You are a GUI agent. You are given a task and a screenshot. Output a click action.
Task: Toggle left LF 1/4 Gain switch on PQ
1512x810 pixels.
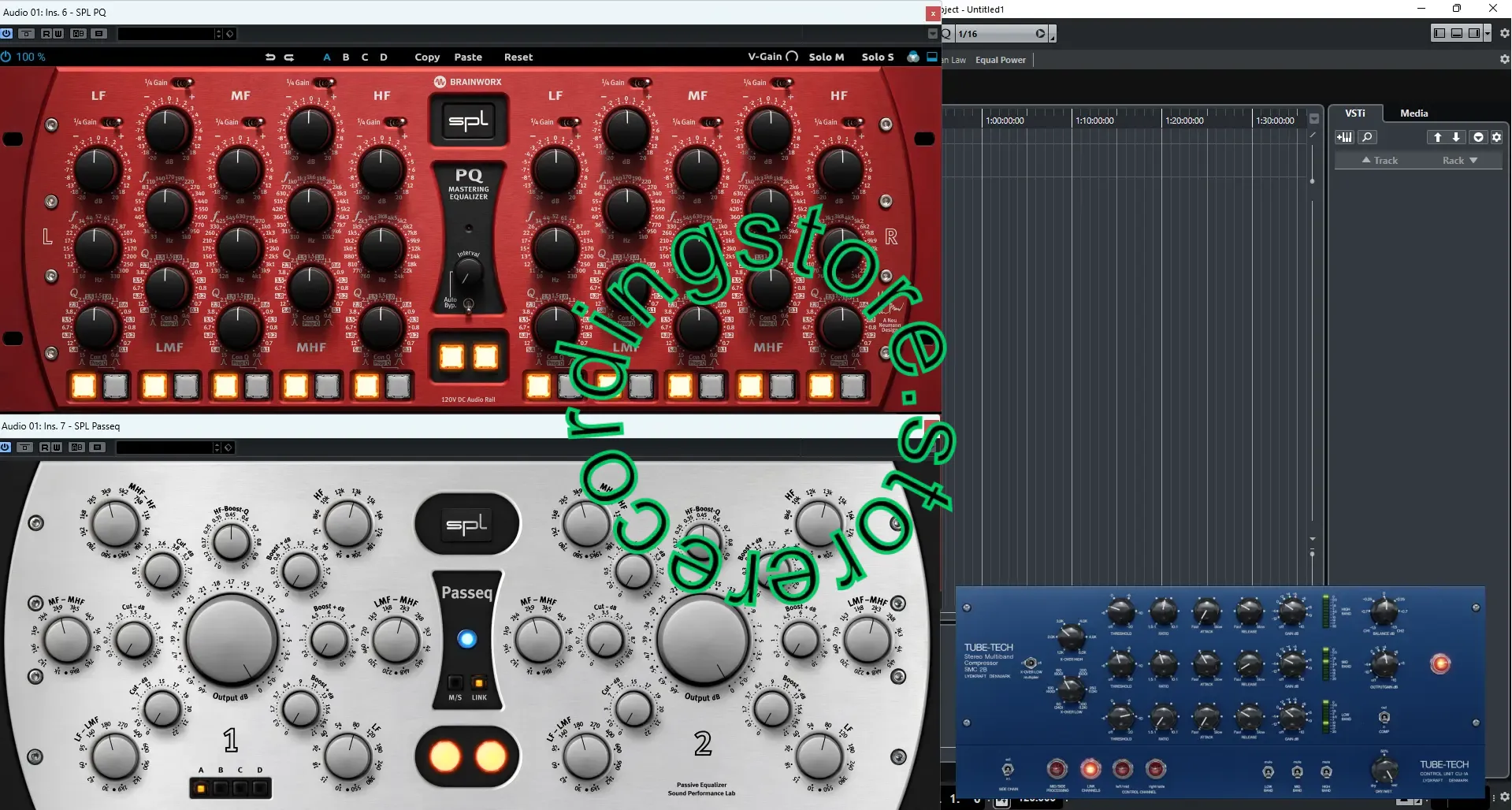(x=111, y=122)
